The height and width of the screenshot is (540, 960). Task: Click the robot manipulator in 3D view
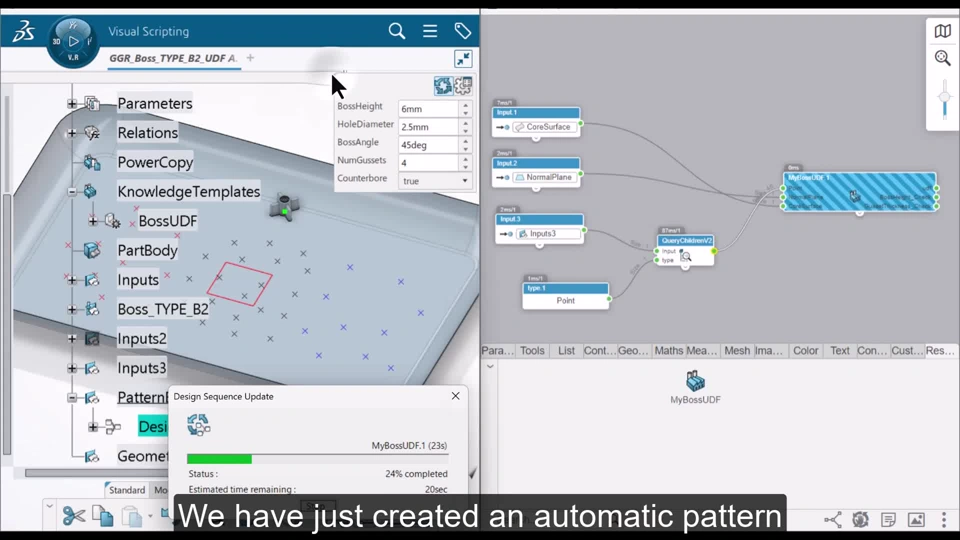(284, 208)
